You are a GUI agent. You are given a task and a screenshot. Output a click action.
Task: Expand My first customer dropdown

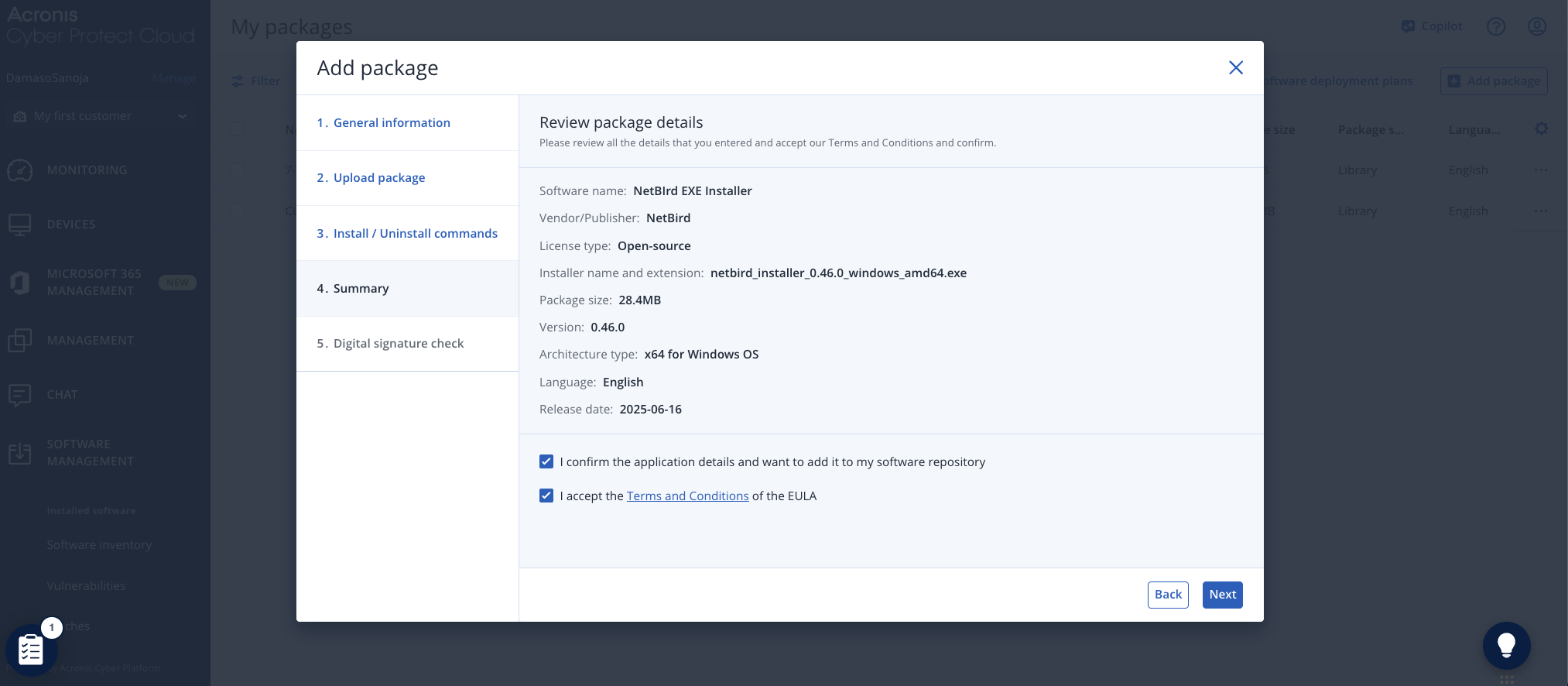[x=183, y=116]
